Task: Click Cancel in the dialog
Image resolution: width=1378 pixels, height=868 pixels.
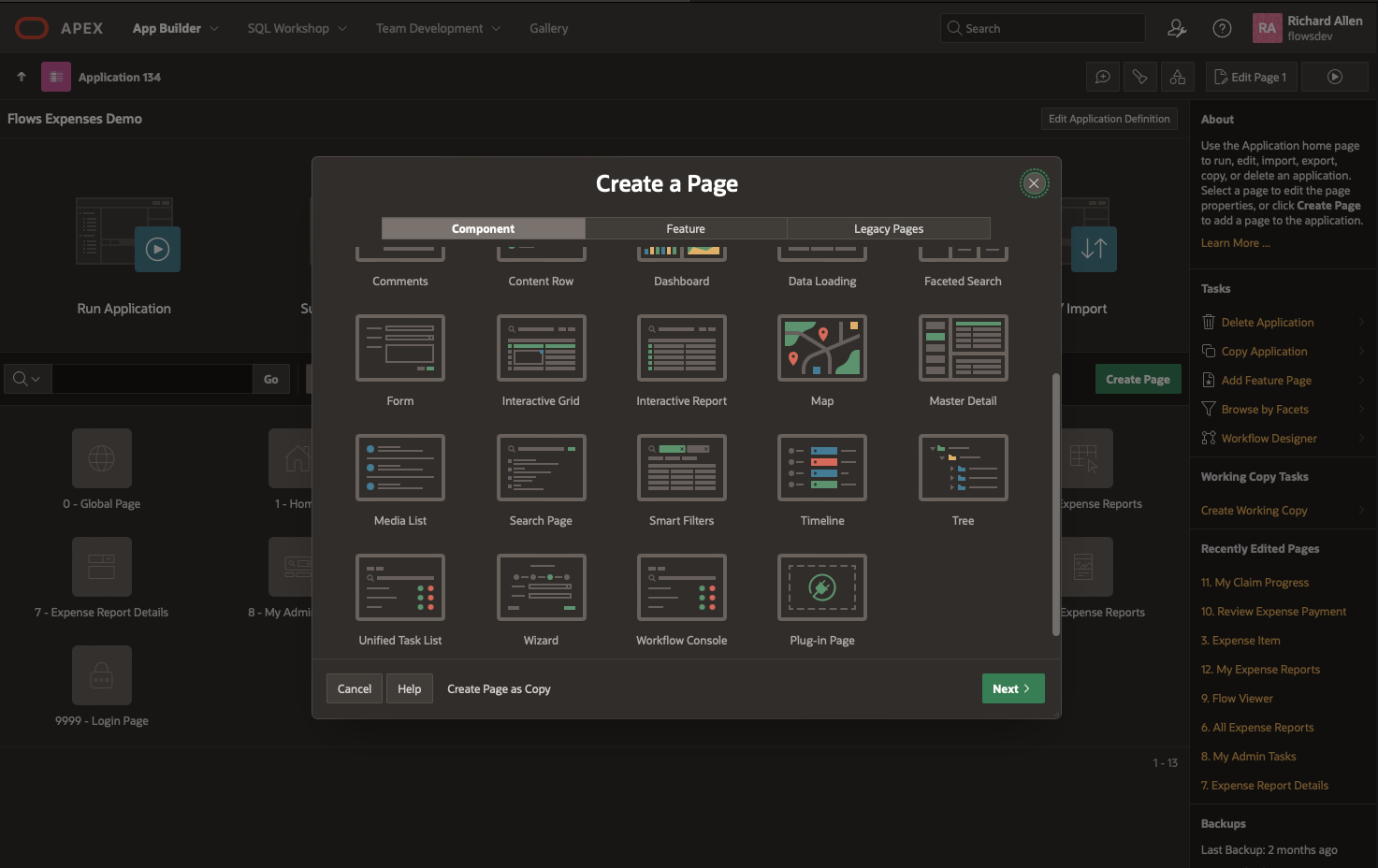Action: (355, 688)
